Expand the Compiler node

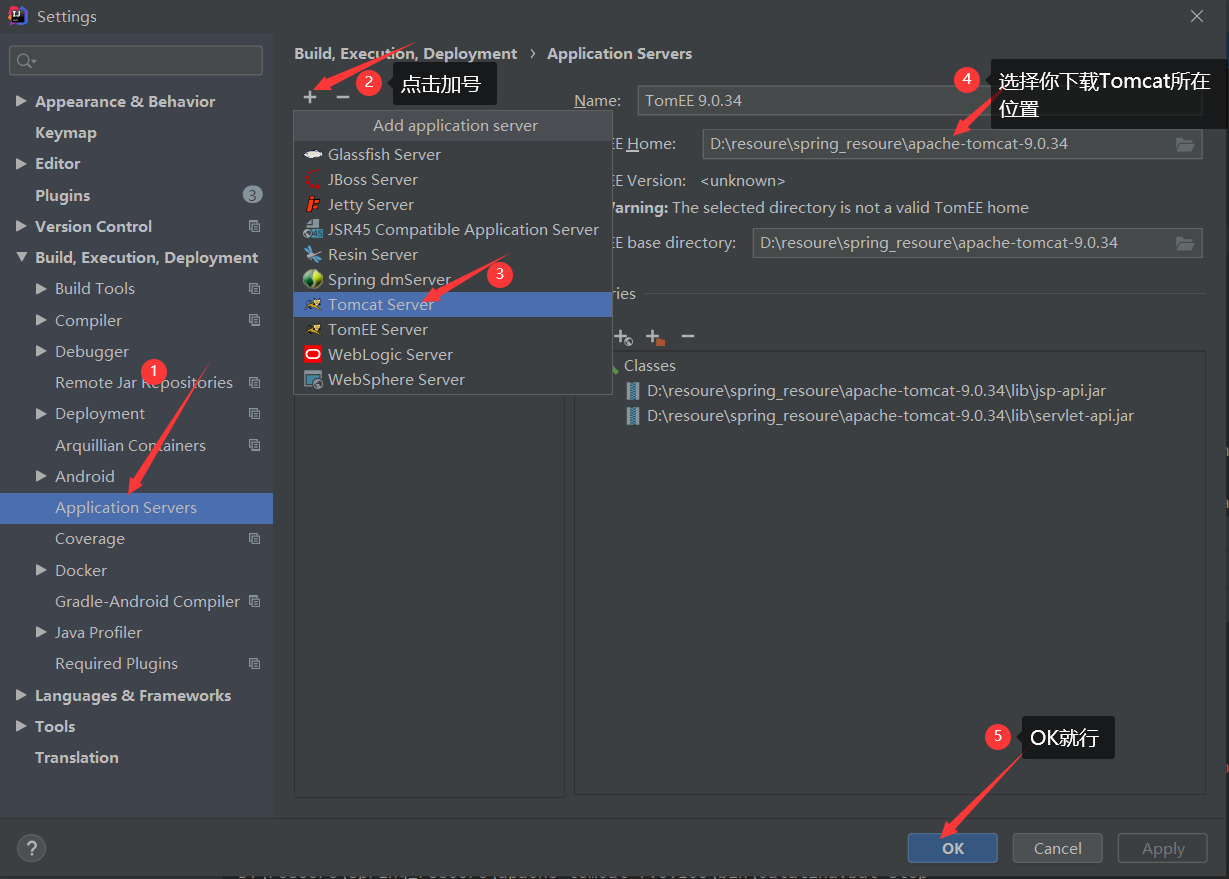[x=41, y=321]
